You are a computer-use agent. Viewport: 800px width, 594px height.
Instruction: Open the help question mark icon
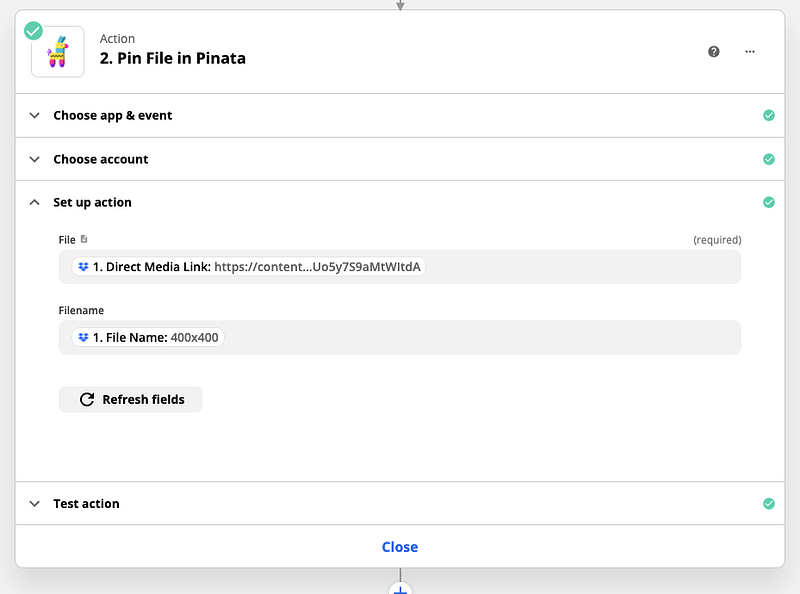click(x=714, y=52)
